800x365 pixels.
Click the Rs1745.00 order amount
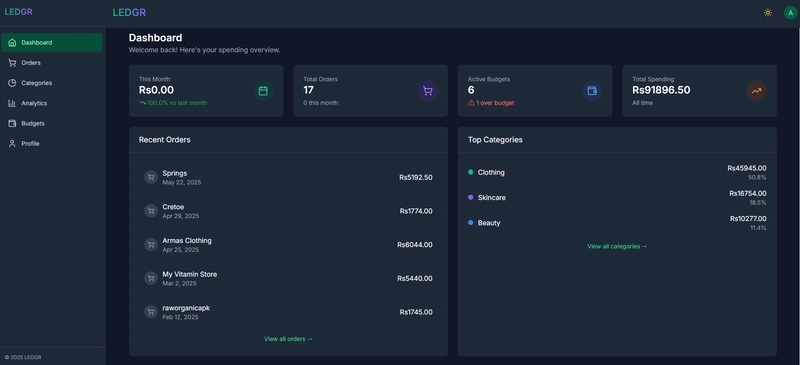[416, 312]
